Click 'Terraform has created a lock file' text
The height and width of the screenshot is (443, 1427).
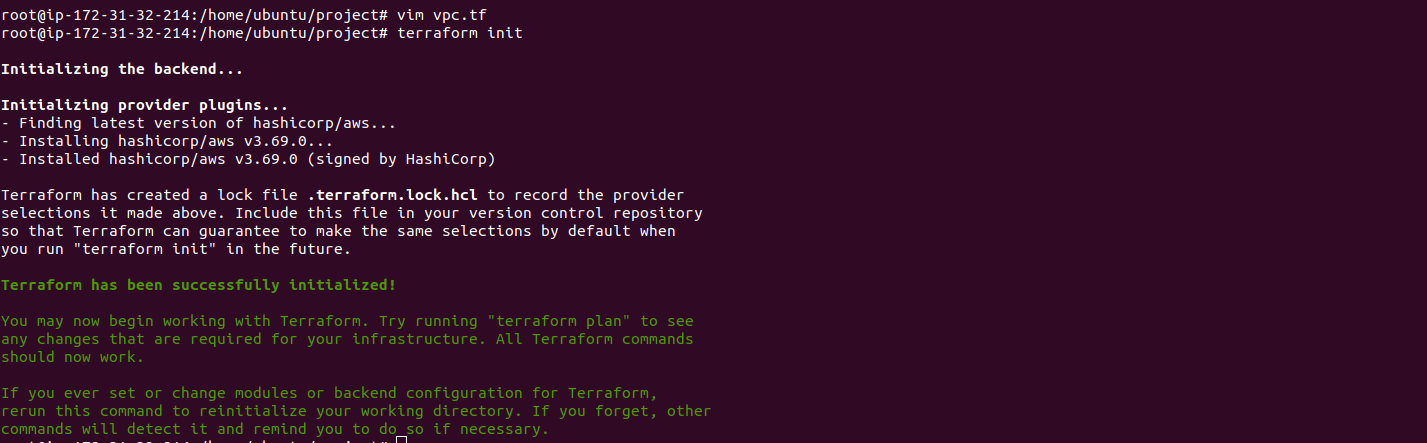pyautogui.click(x=149, y=195)
